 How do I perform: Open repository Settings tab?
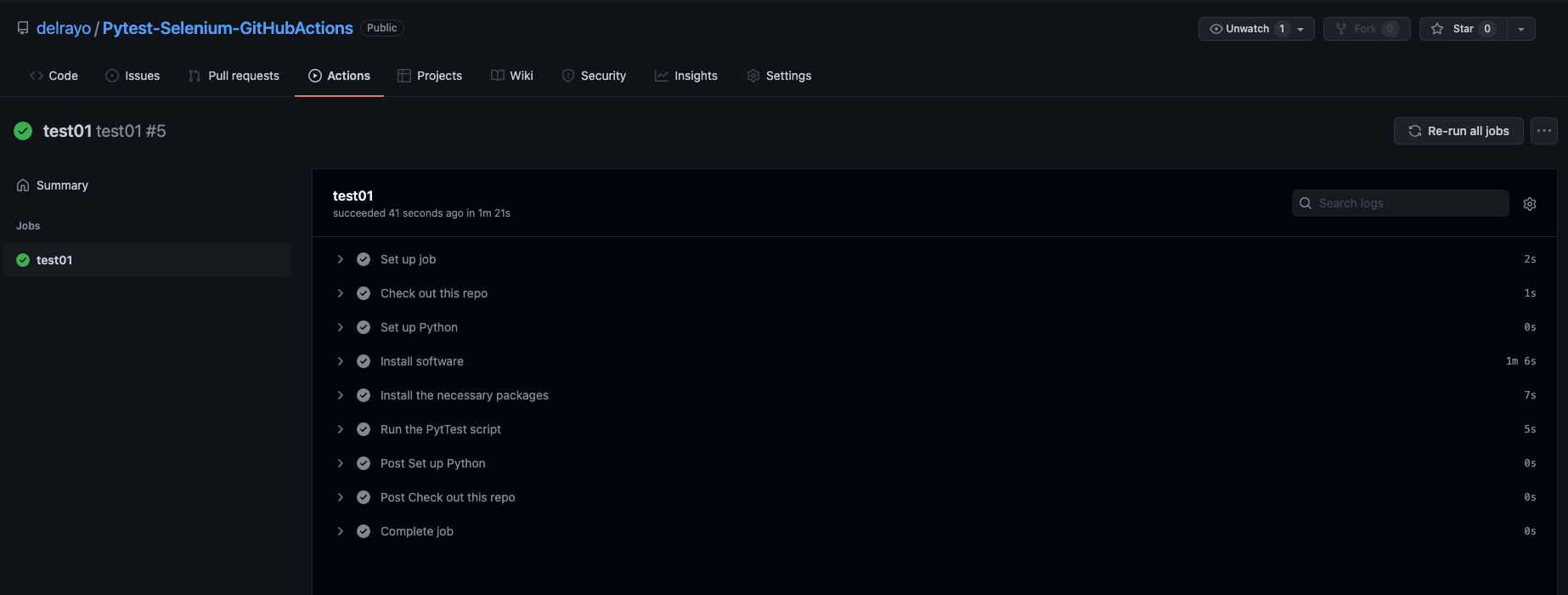[x=779, y=76]
